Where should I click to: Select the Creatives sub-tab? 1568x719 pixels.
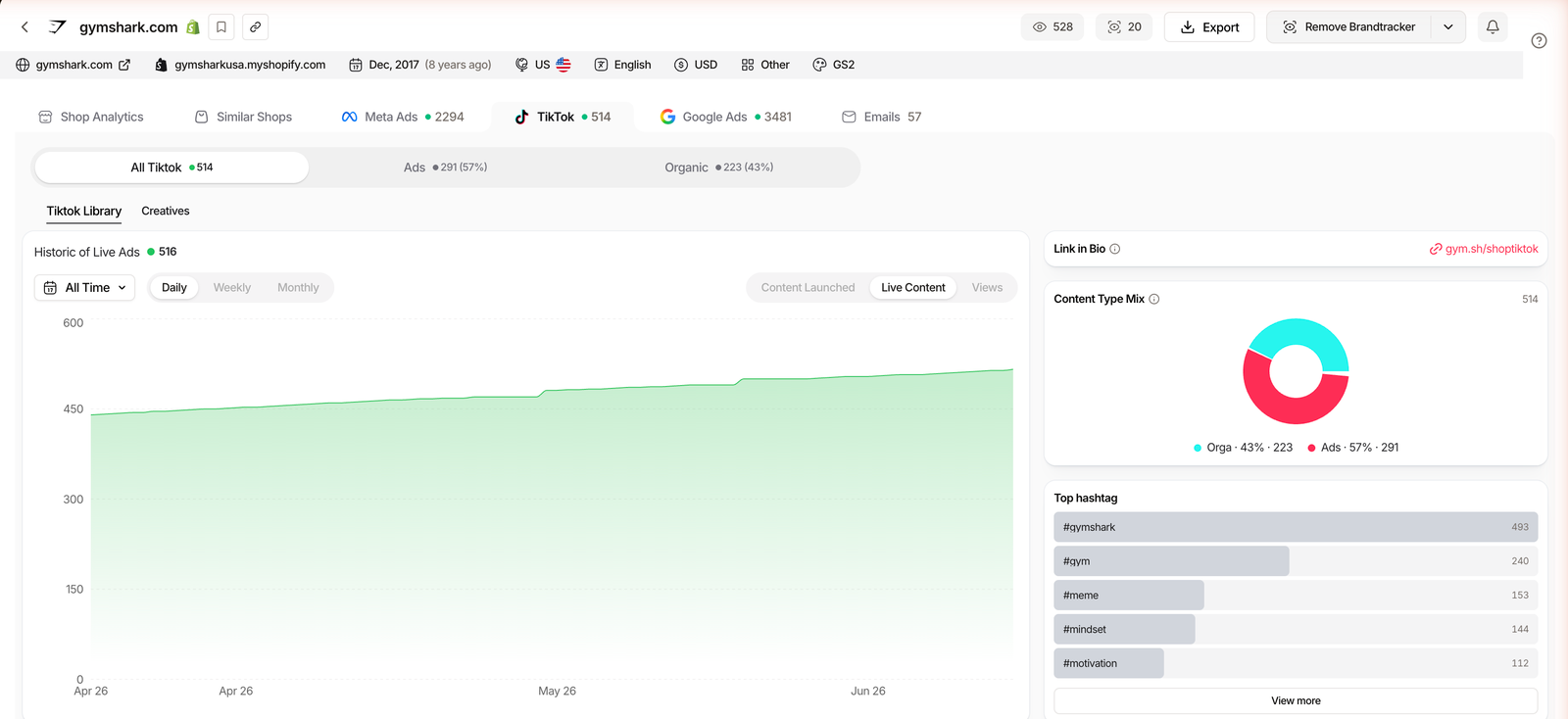pos(166,212)
